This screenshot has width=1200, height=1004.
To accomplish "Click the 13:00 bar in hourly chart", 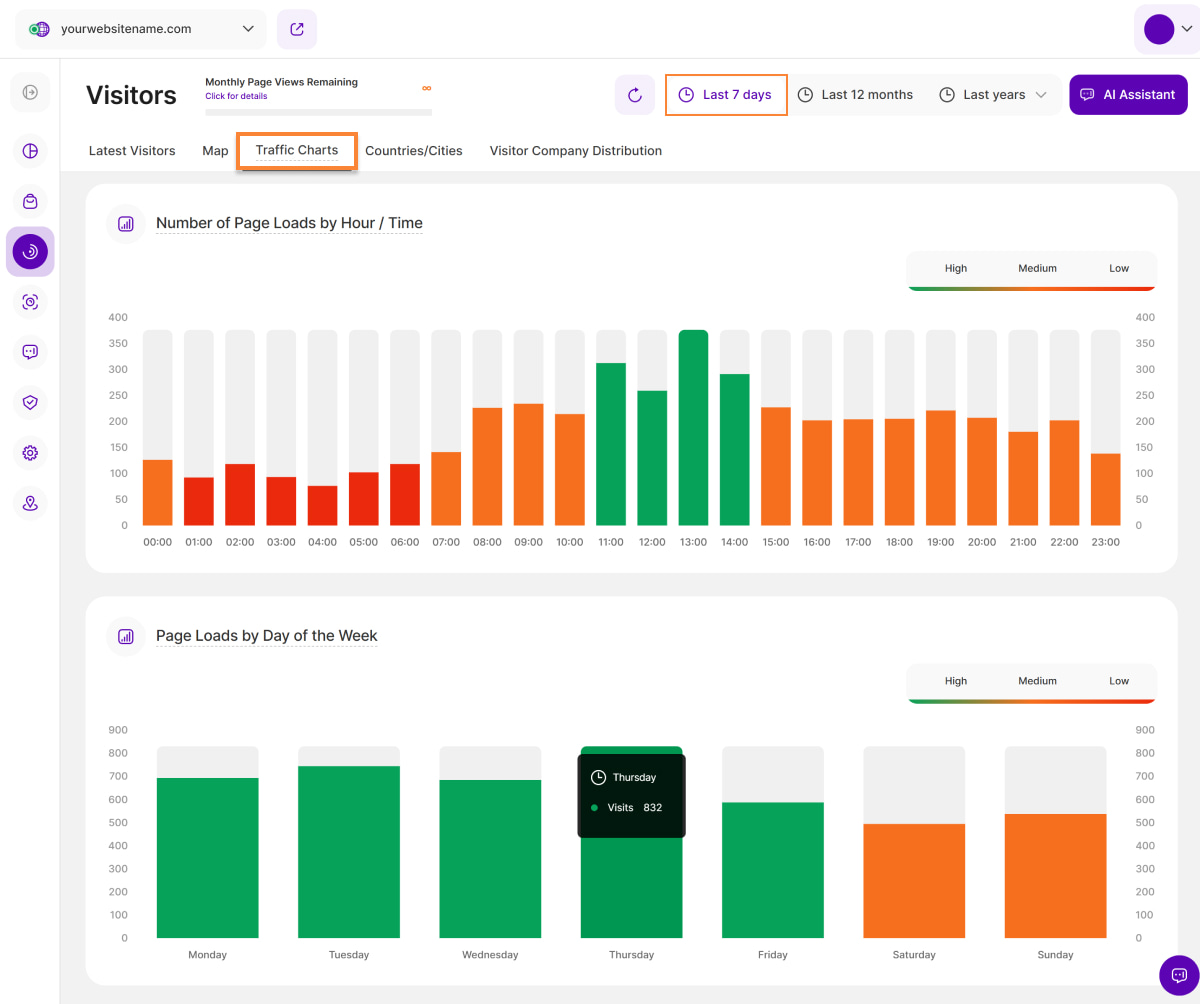I will (693, 428).
